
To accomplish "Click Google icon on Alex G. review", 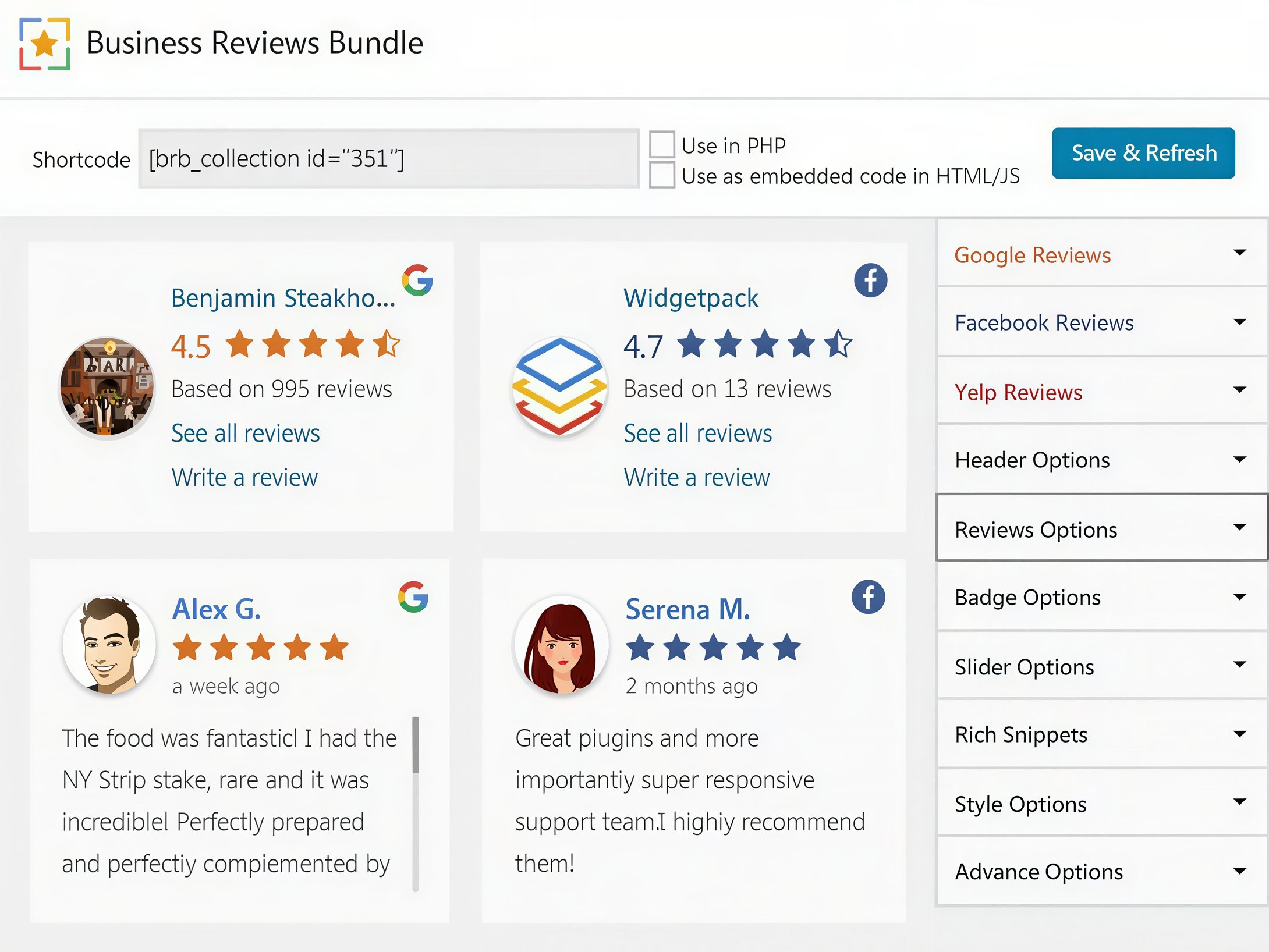I will (x=414, y=597).
